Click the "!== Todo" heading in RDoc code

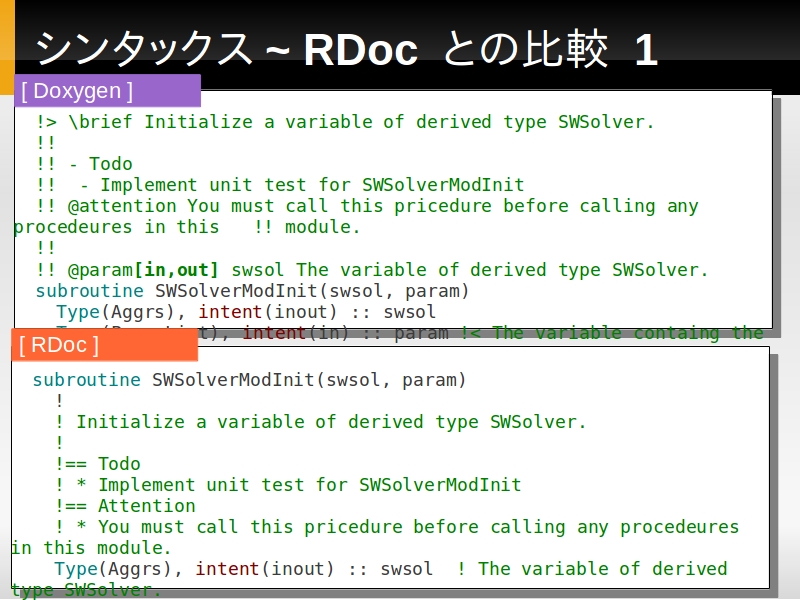[x=98, y=464]
